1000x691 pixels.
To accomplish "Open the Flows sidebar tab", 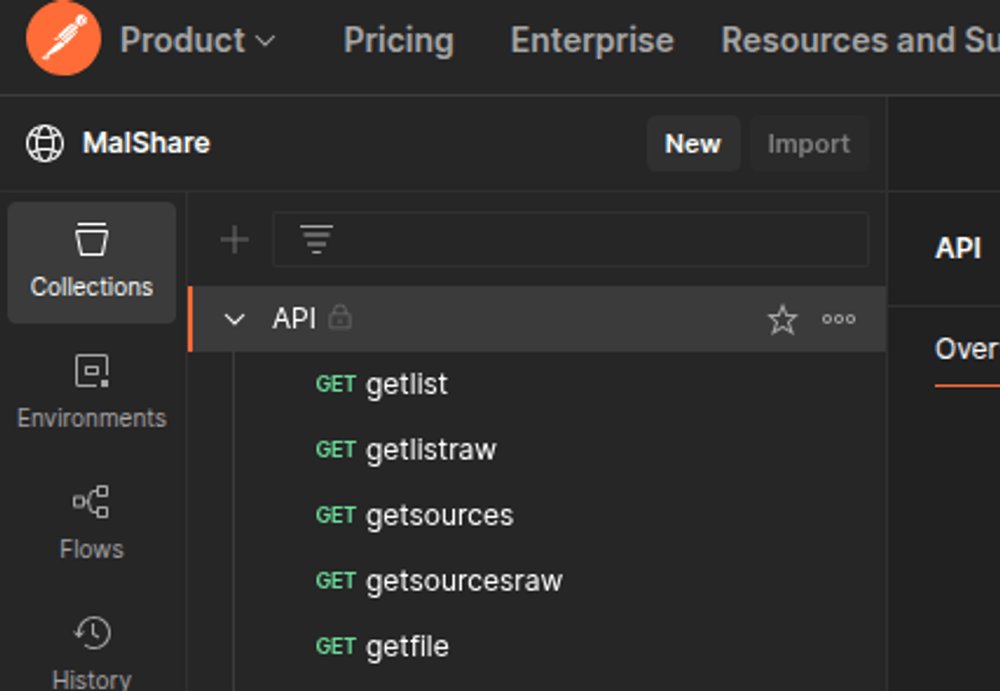I will (x=91, y=523).
